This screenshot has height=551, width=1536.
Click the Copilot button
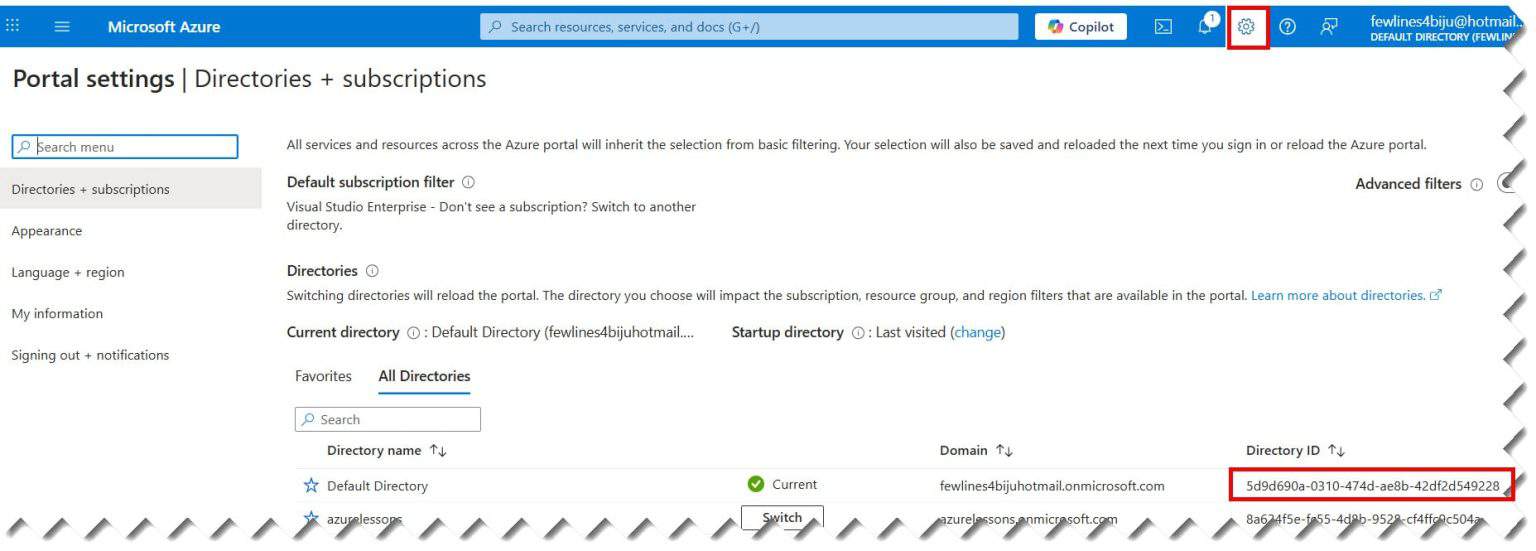pyautogui.click(x=1080, y=27)
